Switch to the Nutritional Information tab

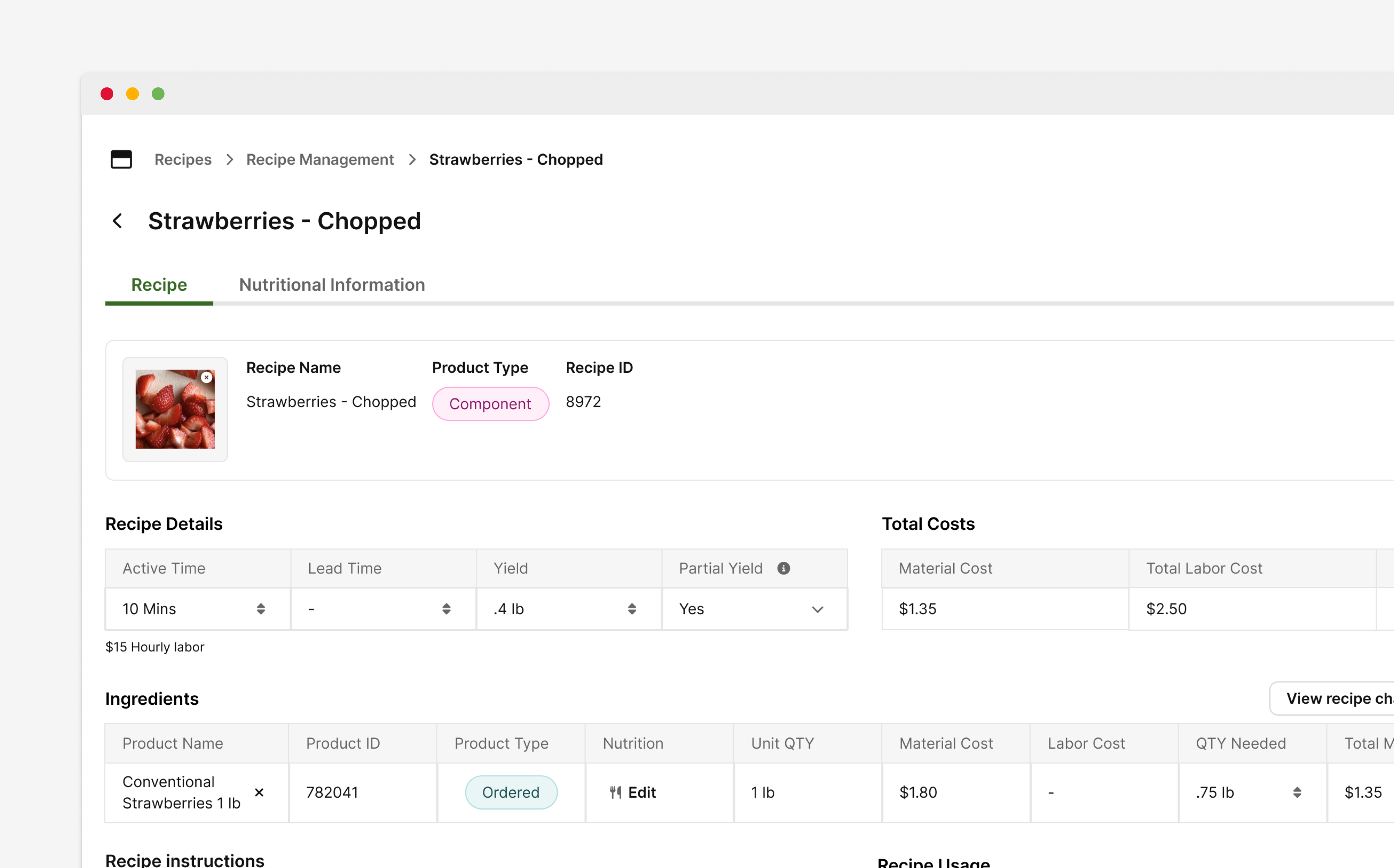pos(332,285)
